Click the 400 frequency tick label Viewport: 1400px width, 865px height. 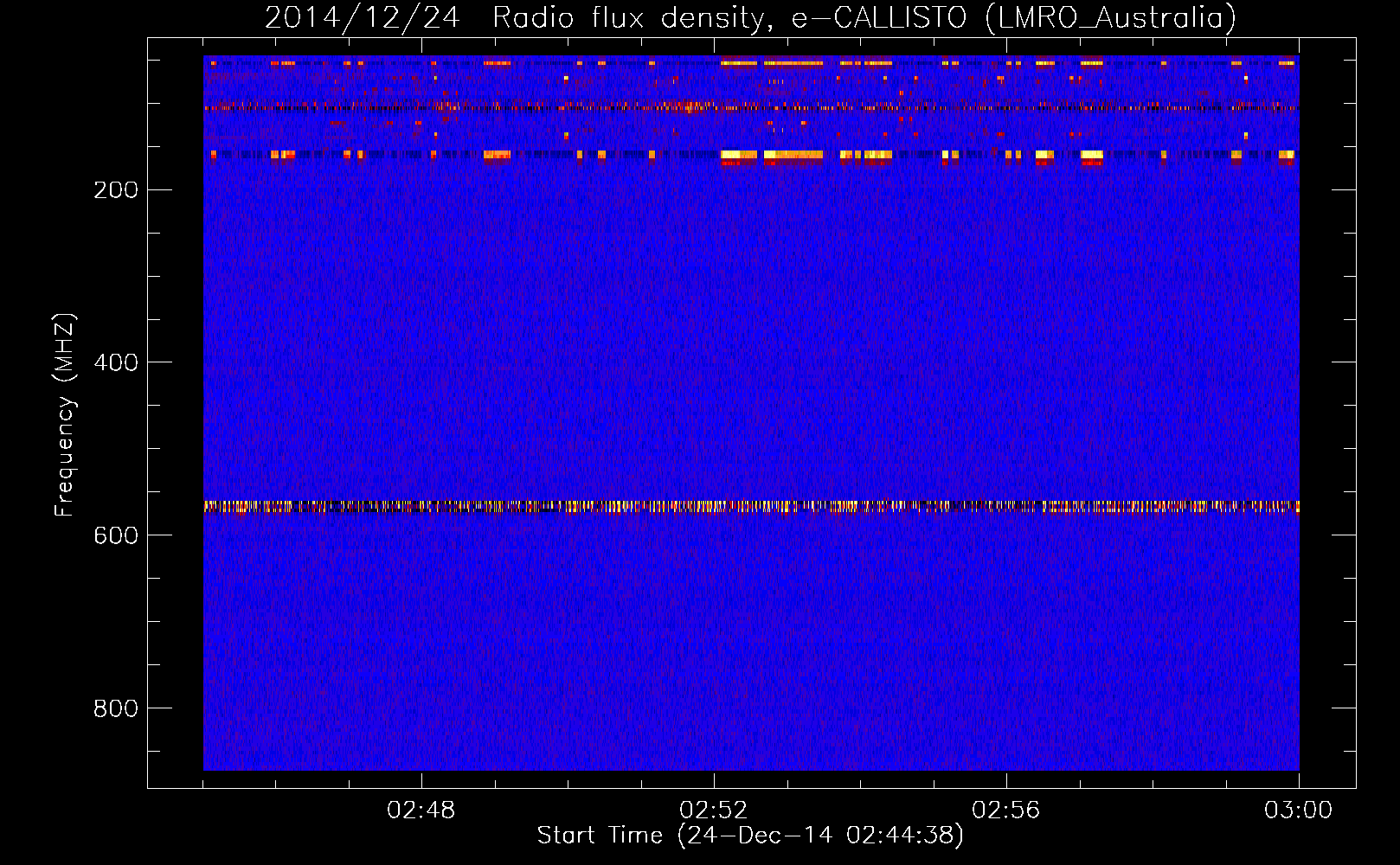click(x=116, y=362)
